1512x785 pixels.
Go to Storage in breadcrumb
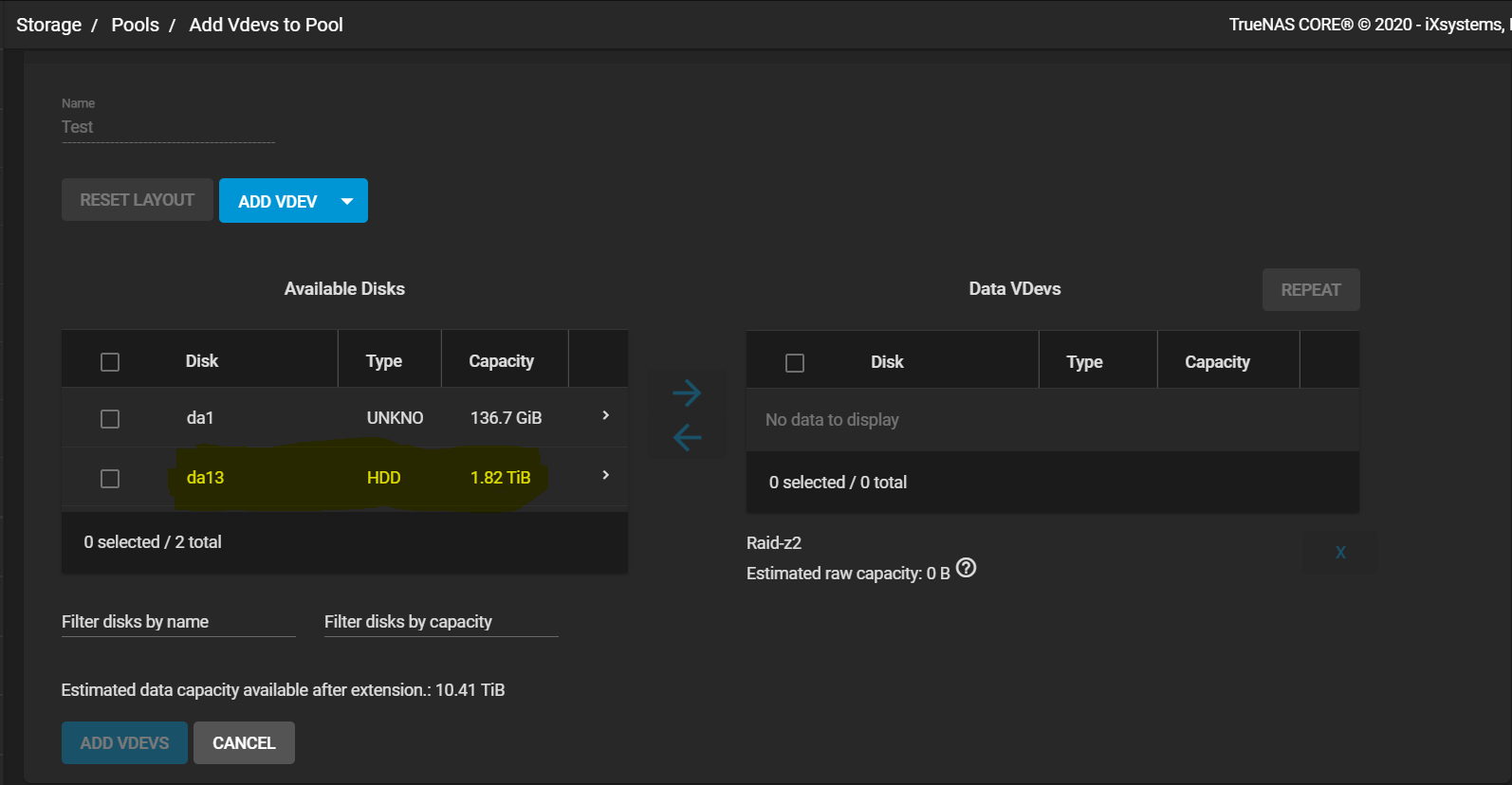[x=48, y=25]
